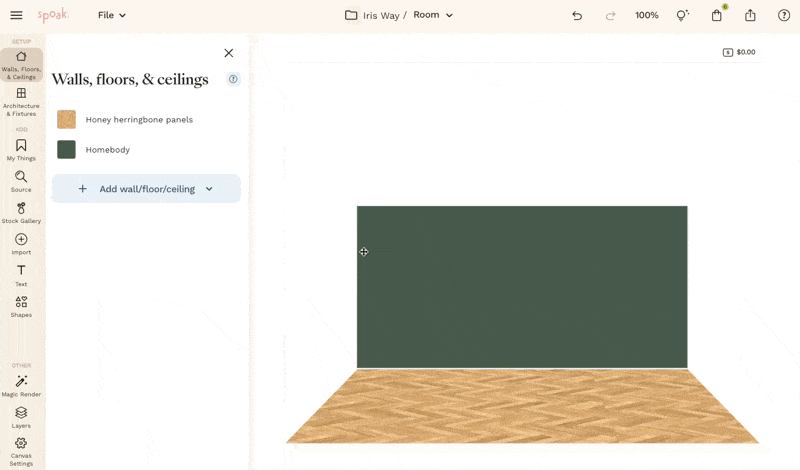The width and height of the screenshot is (800, 470).
Task: Expand the Room name dropdown
Action: tap(449, 15)
